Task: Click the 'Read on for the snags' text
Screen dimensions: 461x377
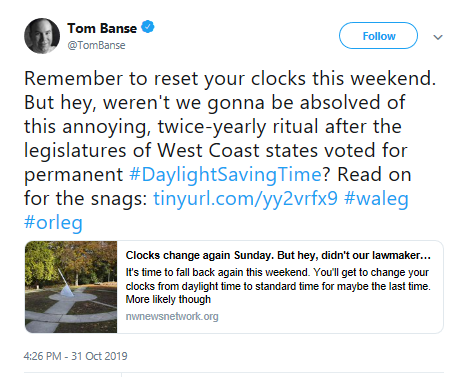Action: (x=218, y=186)
